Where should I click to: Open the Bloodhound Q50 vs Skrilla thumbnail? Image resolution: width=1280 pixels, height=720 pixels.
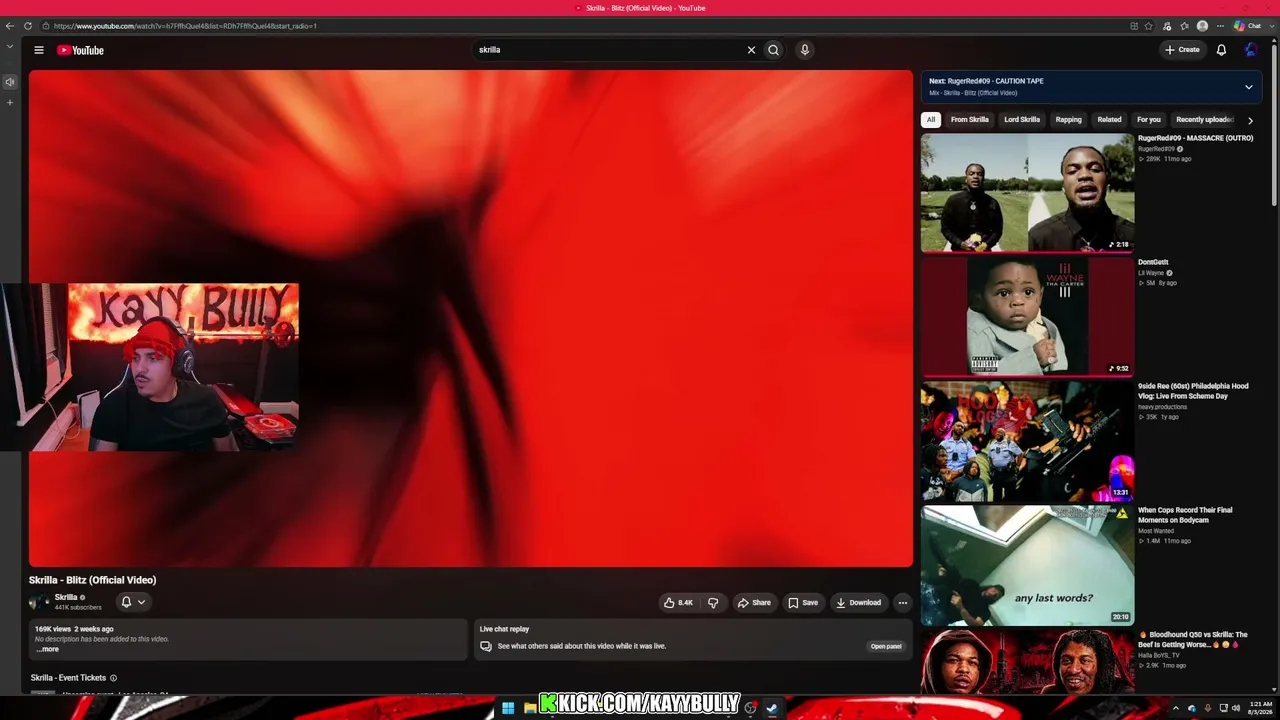coord(1027,661)
